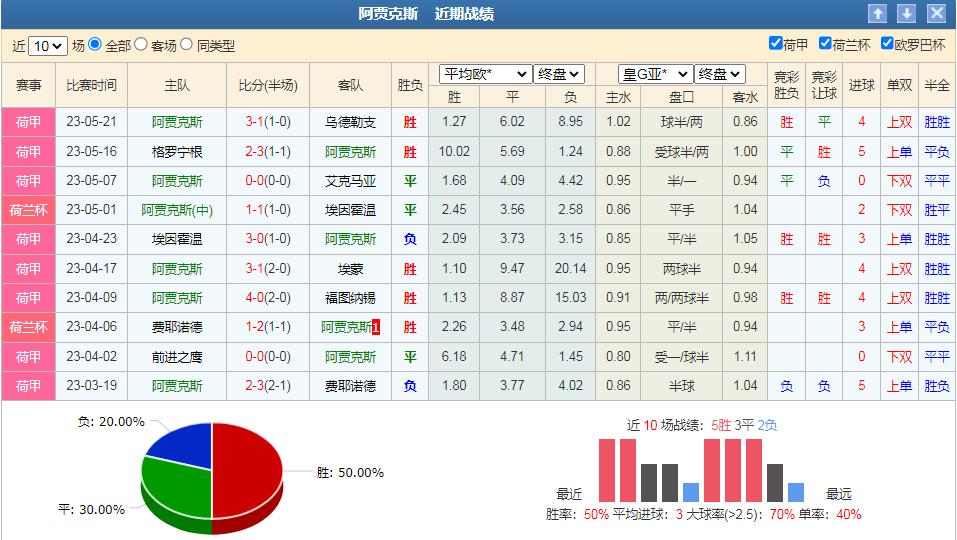Click the 荷甲 tag on 23-03-19 row
The height and width of the screenshot is (540, 957).
click(x=28, y=386)
